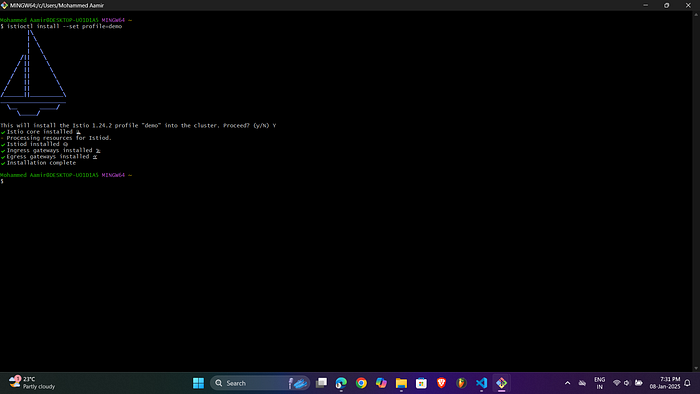The image size is (700, 394).
Task: Click the volume speaker tray icon
Action: (x=627, y=383)
